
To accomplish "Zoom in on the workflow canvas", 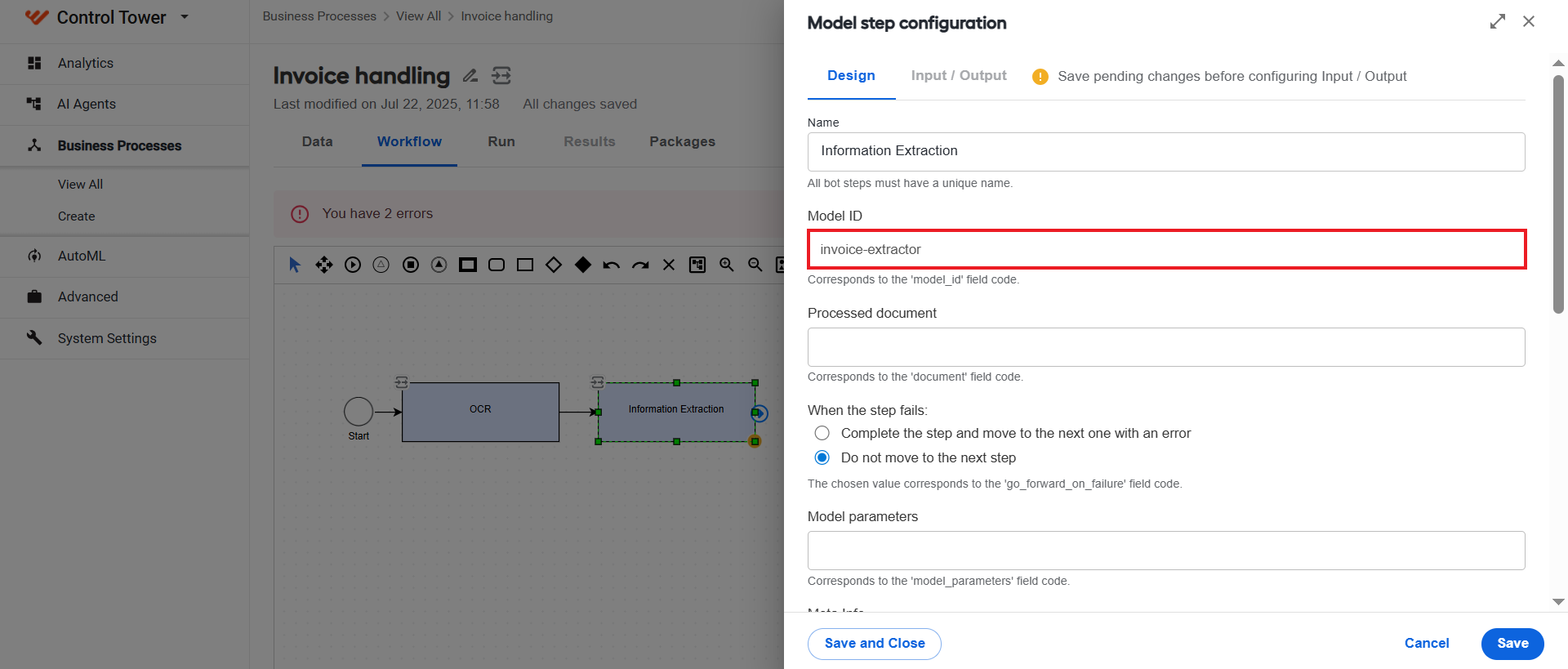I will click(727, 265).
